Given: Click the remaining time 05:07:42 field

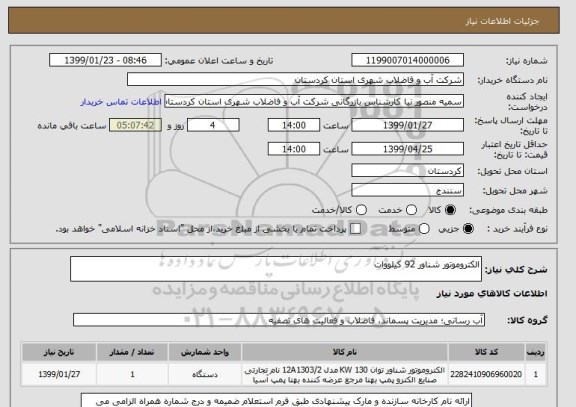Looking at the screenshot, I should (135, 125).
